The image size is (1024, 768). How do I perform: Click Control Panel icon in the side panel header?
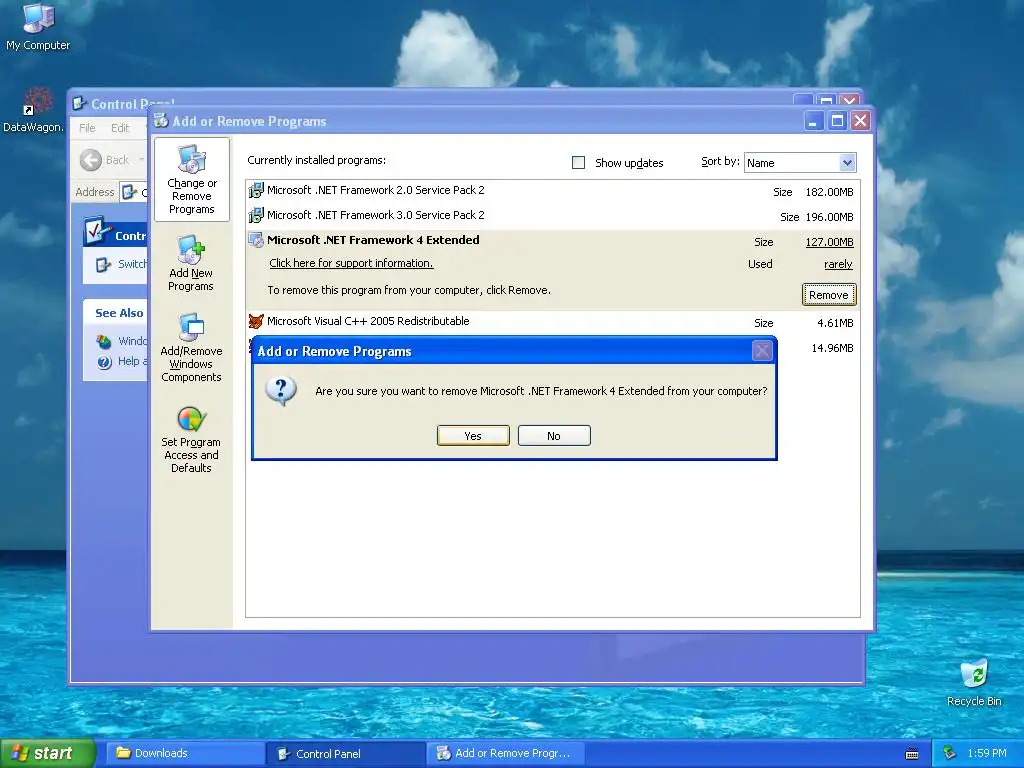coord(98,231)
